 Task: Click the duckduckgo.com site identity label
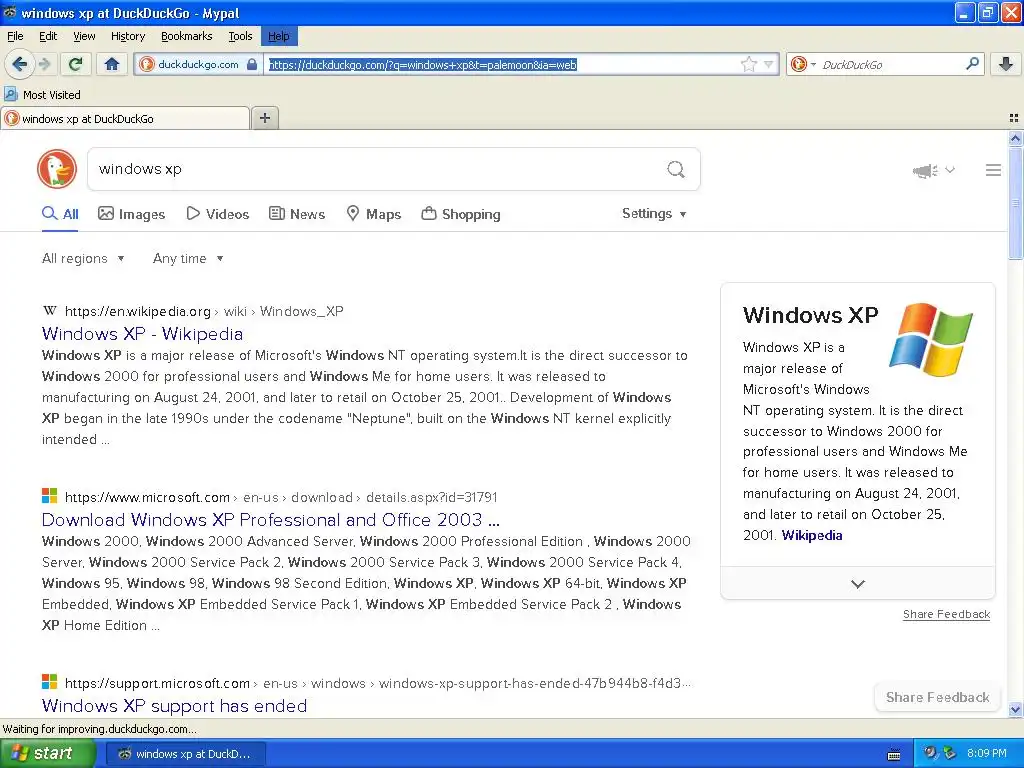(198, 64)
